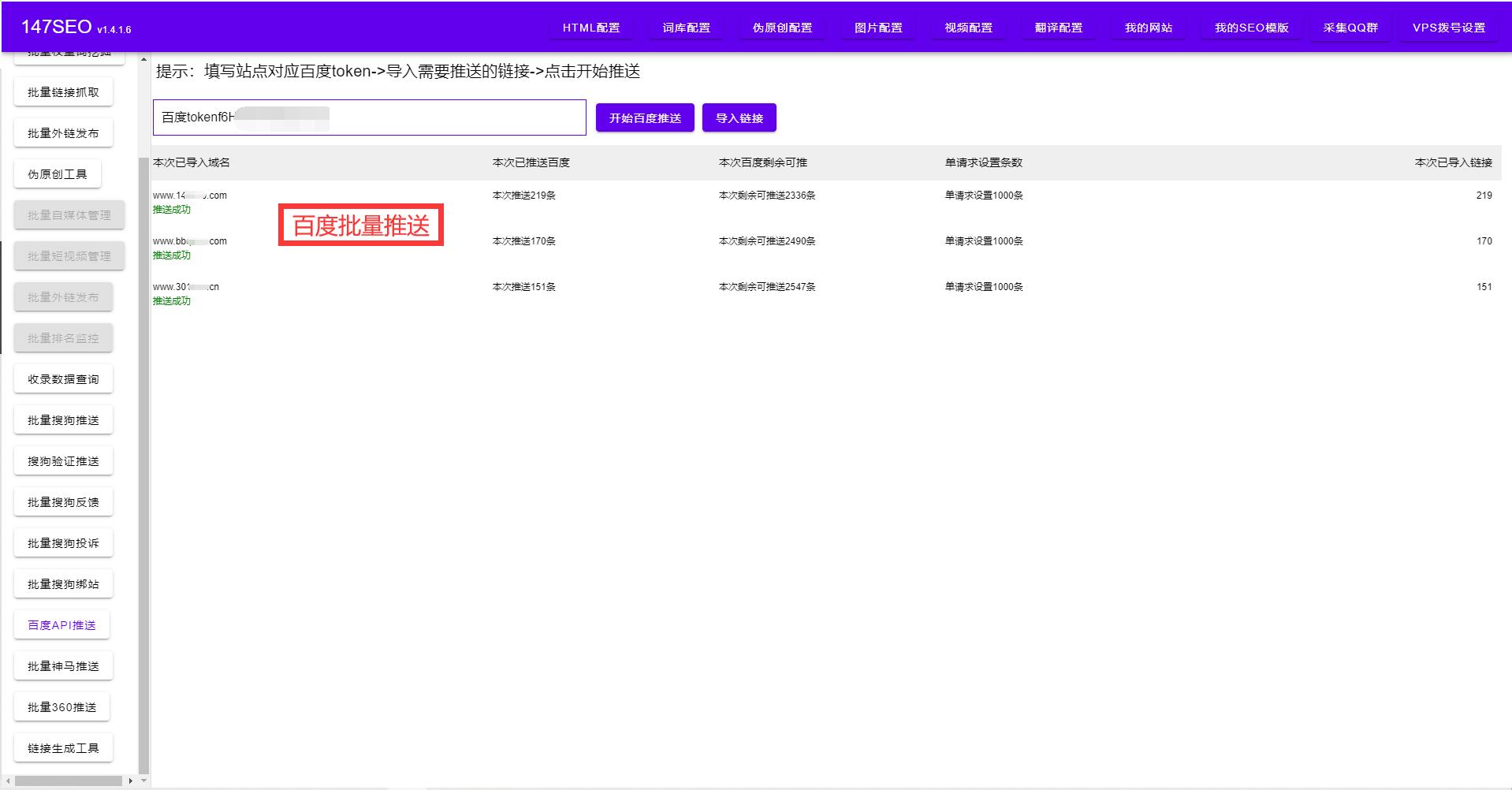Screen dimensions: 1512x790
Task: Open 收录数据查询 in the sidebar
Action: (x=63, y=378)
